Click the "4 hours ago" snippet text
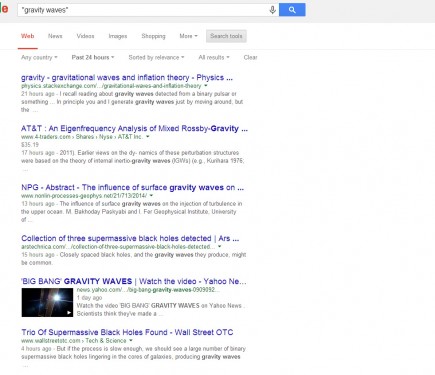 coord(36,349)
